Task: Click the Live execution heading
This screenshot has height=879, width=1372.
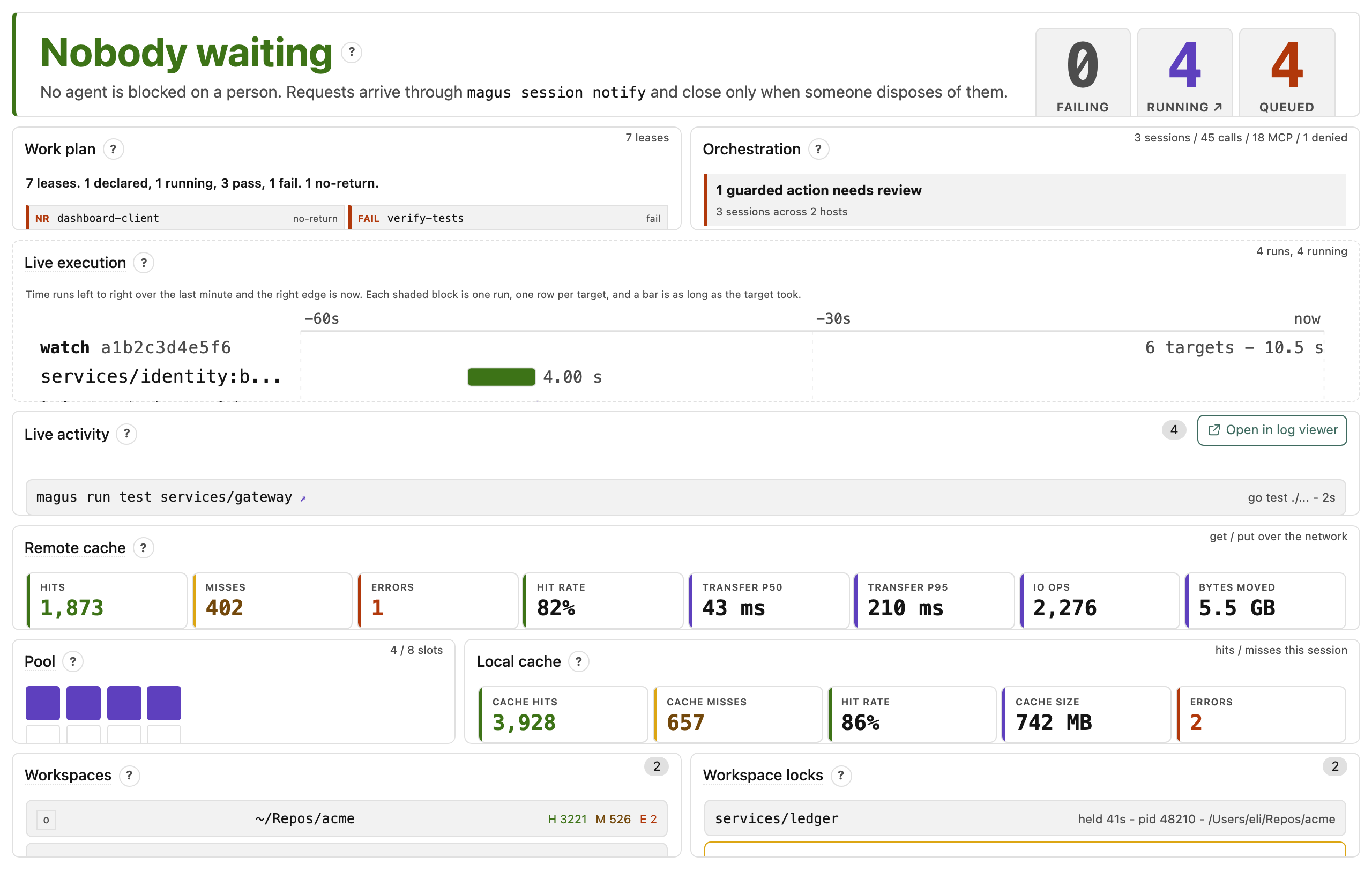Action: point(76,263)
